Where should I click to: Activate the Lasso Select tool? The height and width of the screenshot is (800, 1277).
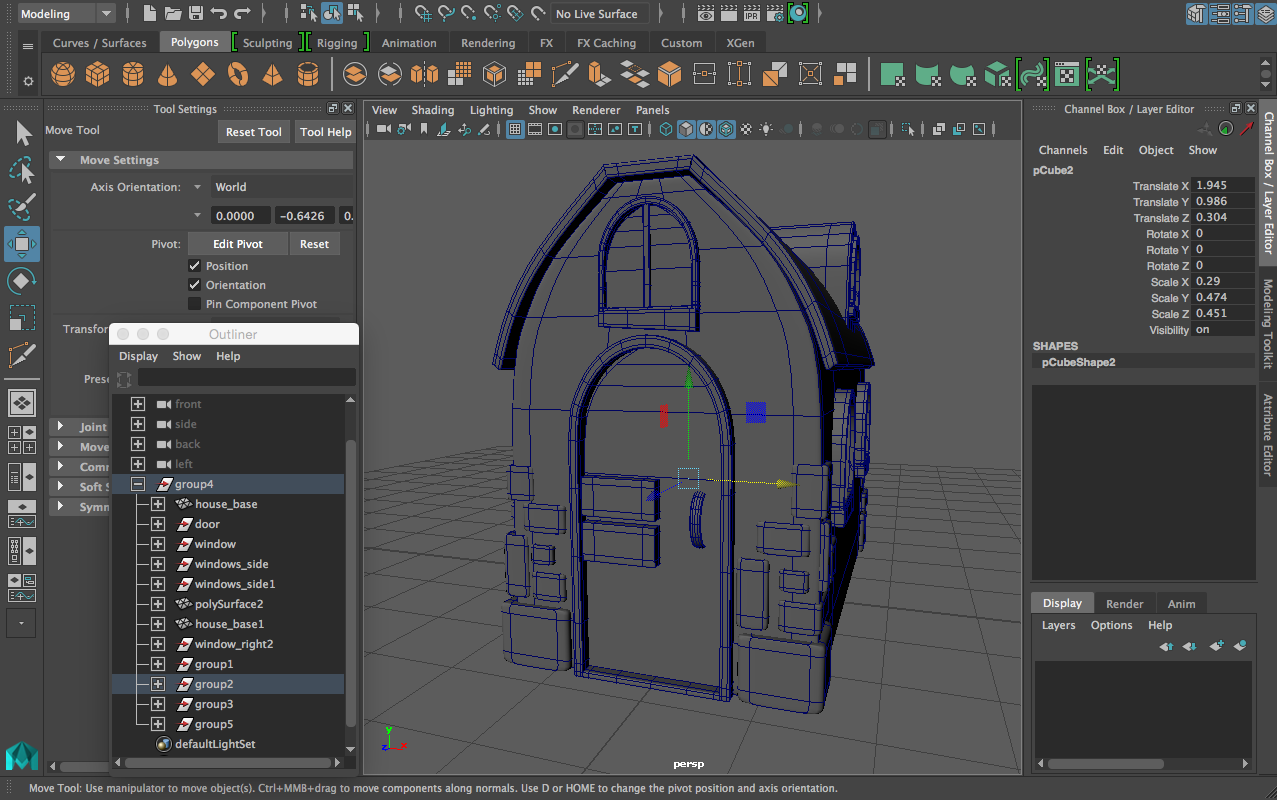(21, 170)
